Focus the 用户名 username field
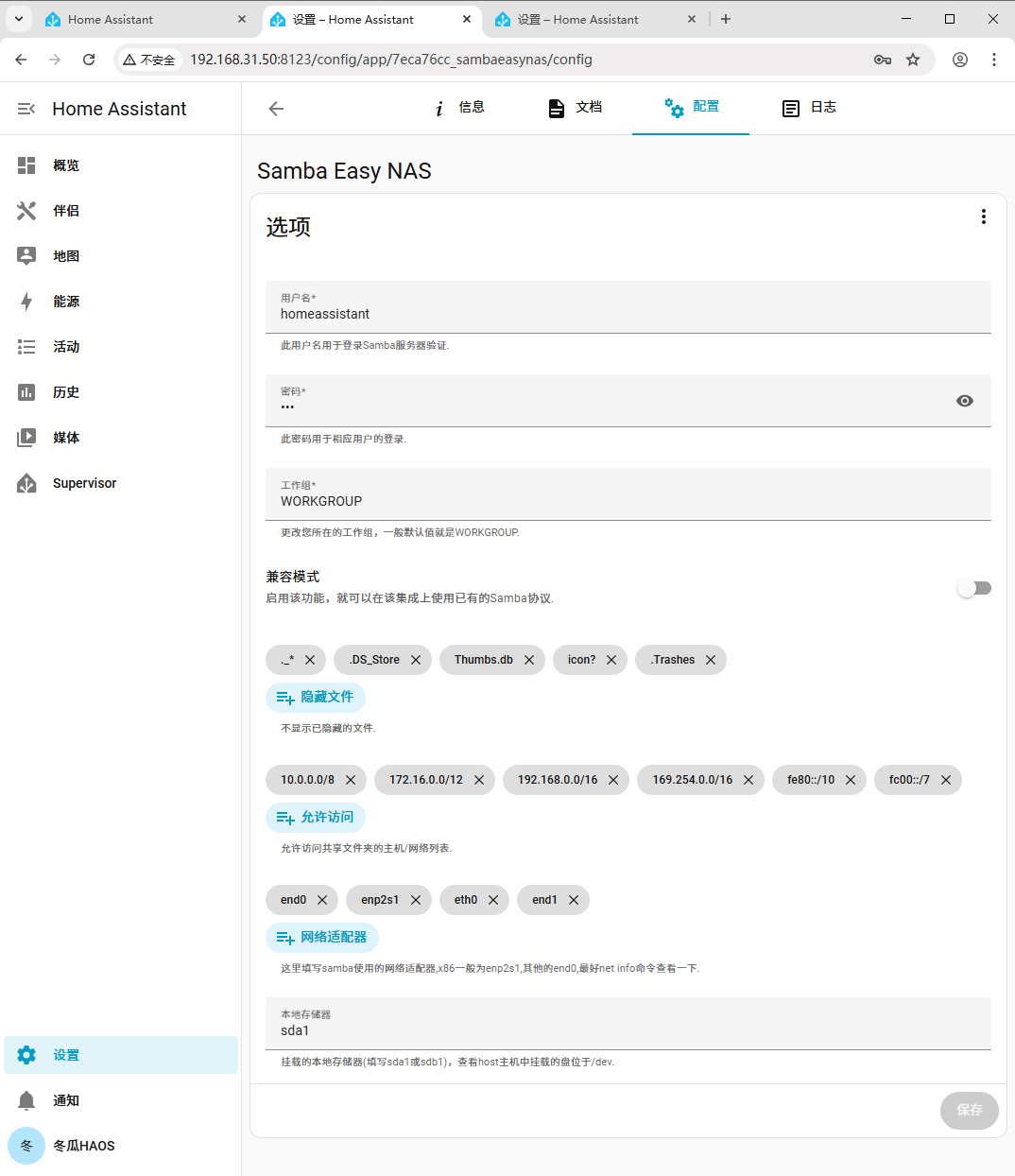Image resolution: width=1015 pixels, height=1176 pixels. (x=628, y=307)
